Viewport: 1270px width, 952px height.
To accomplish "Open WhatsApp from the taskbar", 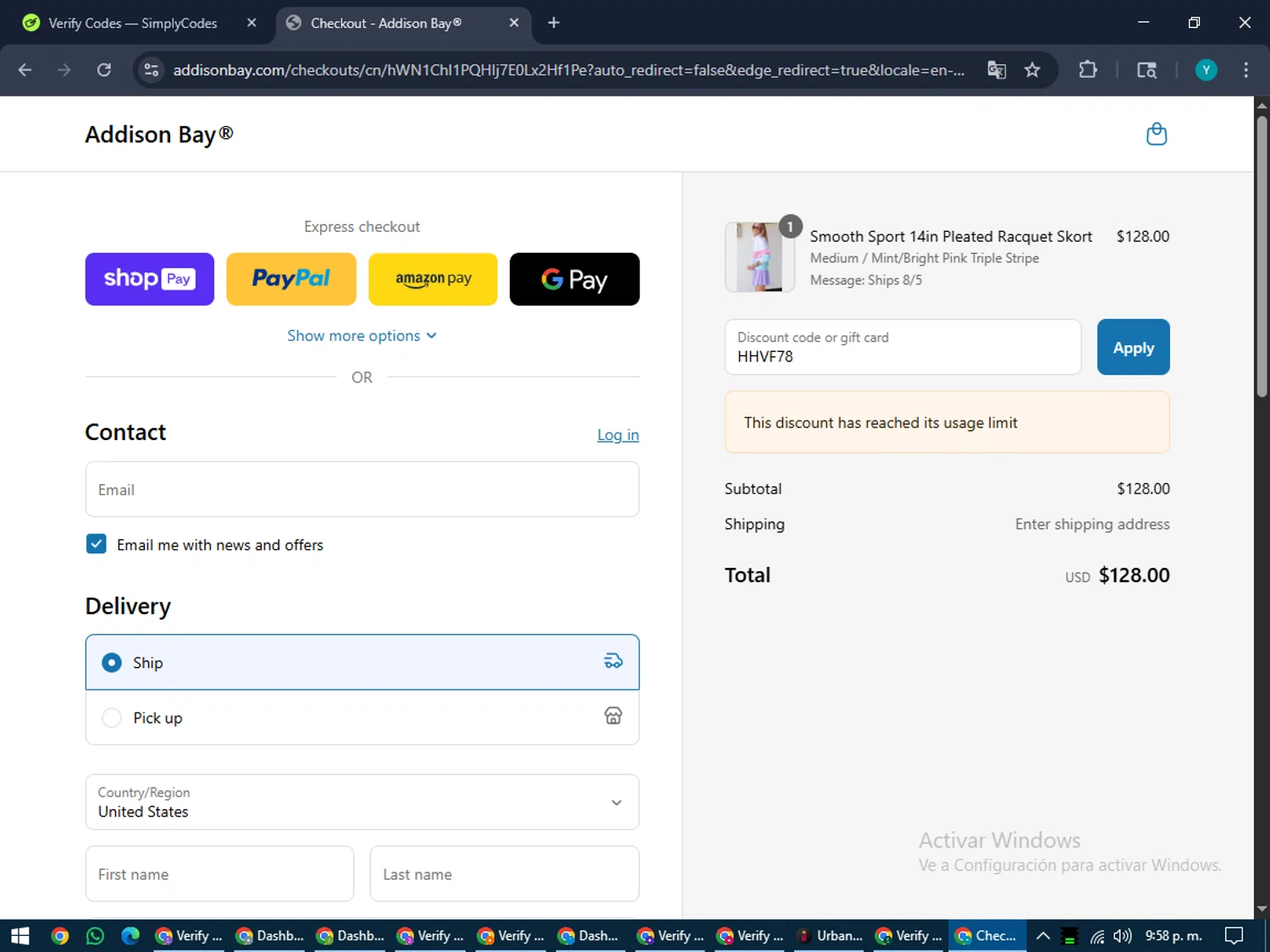I will coord(95,936).
